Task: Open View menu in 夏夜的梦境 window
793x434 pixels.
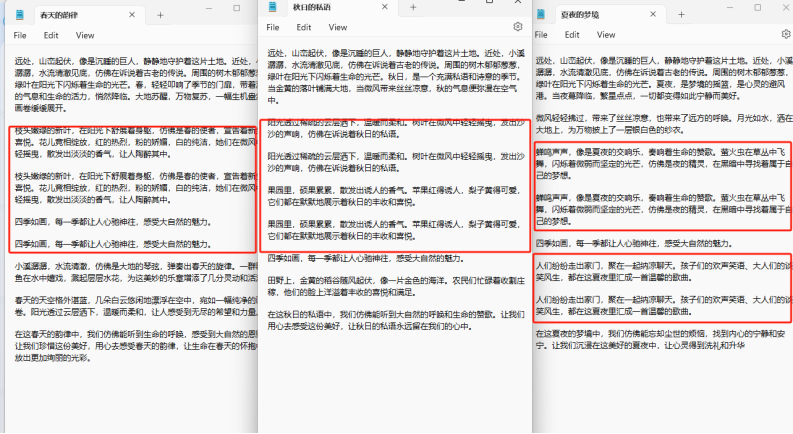Action: click(x=606, y=35)
